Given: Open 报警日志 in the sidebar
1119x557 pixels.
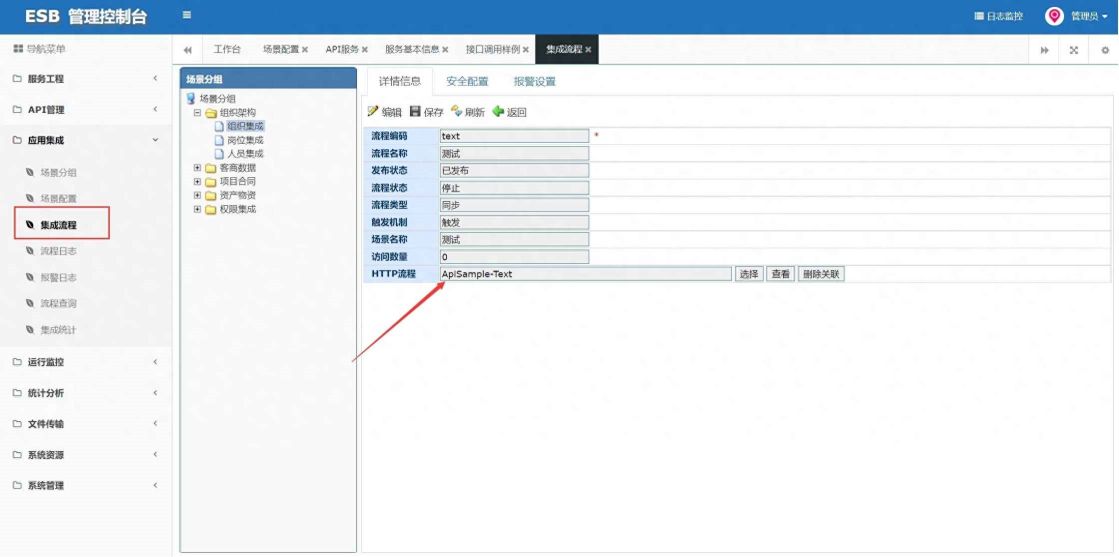Looking at the screenshot, I should (59, 277).
